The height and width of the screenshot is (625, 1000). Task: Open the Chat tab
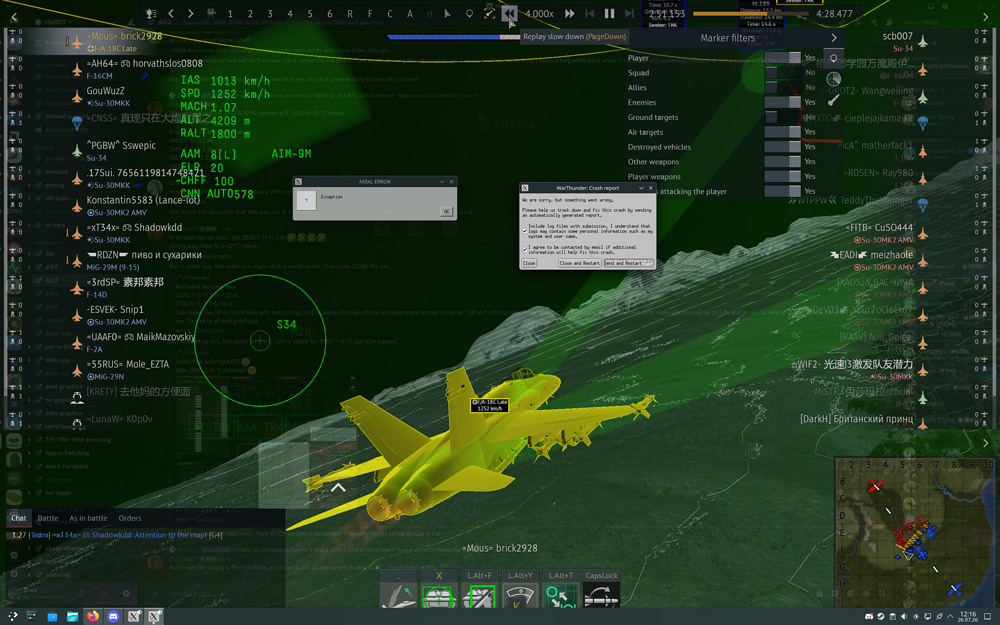click(18, 518)
